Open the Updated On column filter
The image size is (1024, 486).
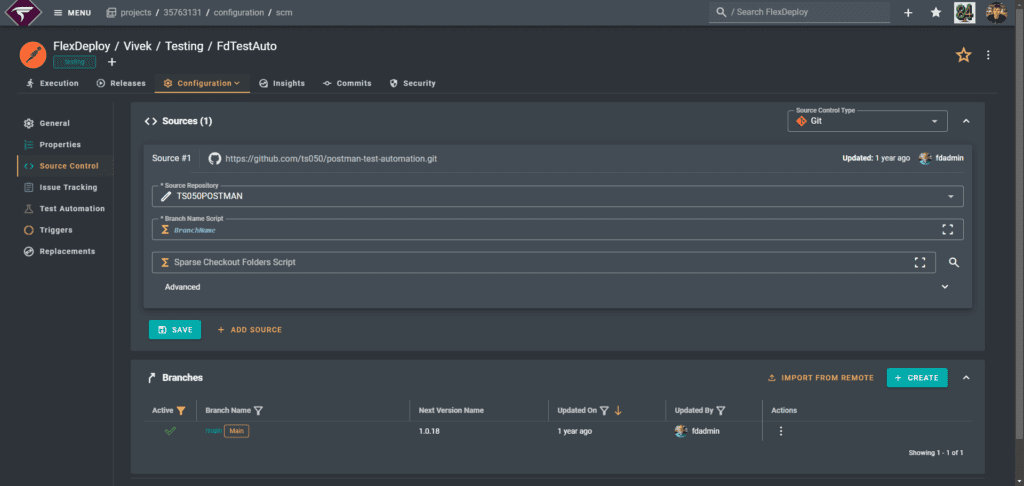(x=604, y=411)
